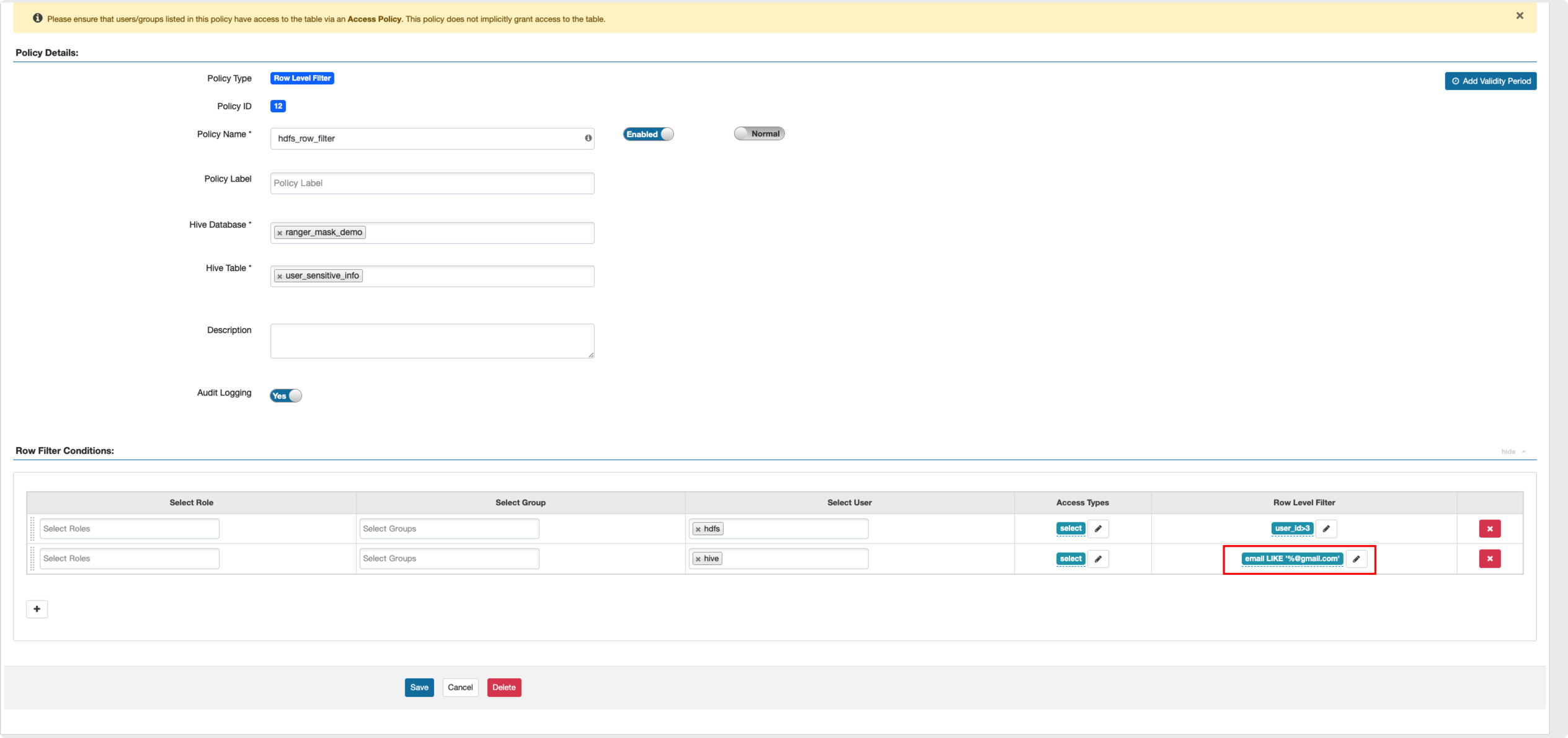Edit access types for hdfs row
Image resolution: width=1568 pixels, height=738 pixels.
[1097, 528]
